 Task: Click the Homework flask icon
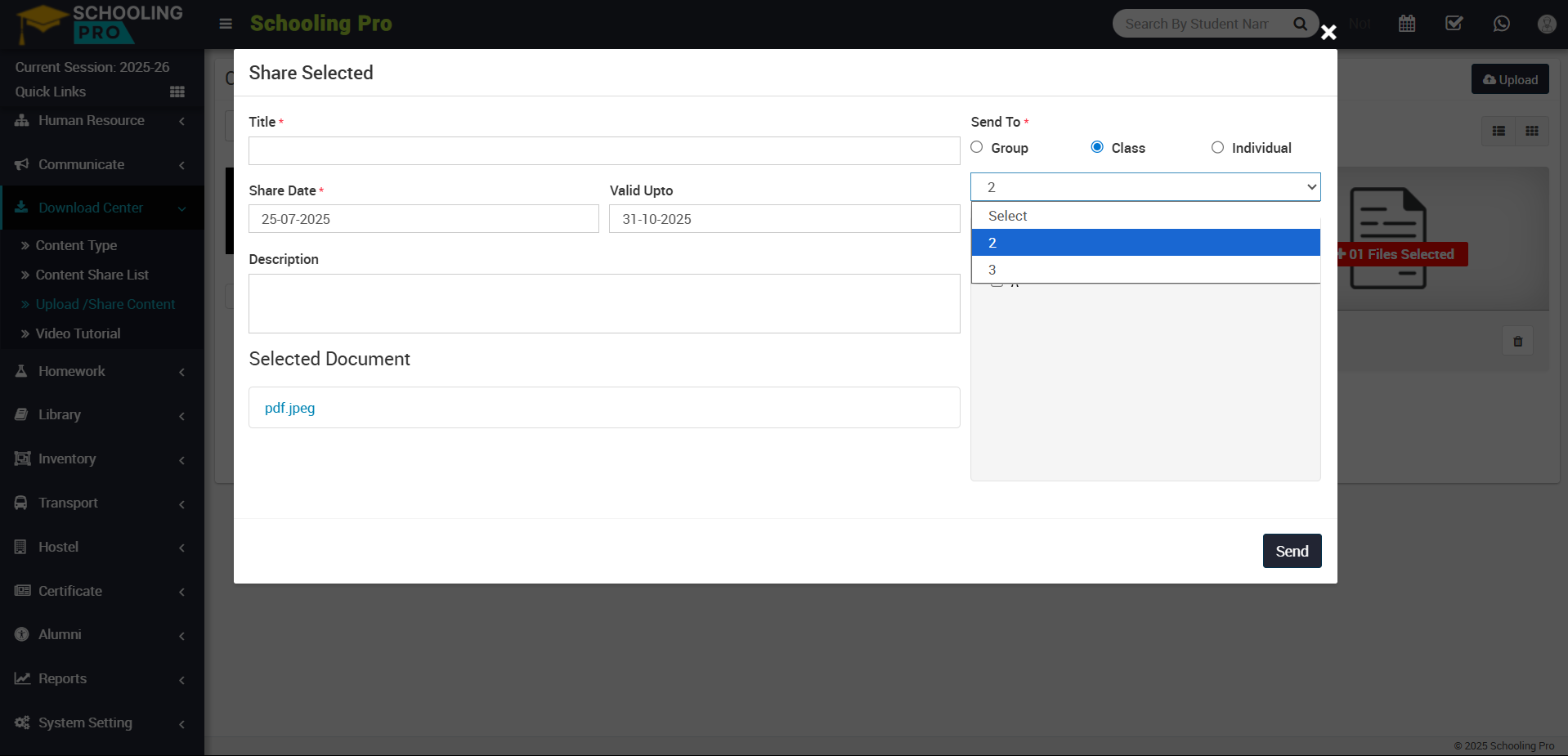(22, 371)
